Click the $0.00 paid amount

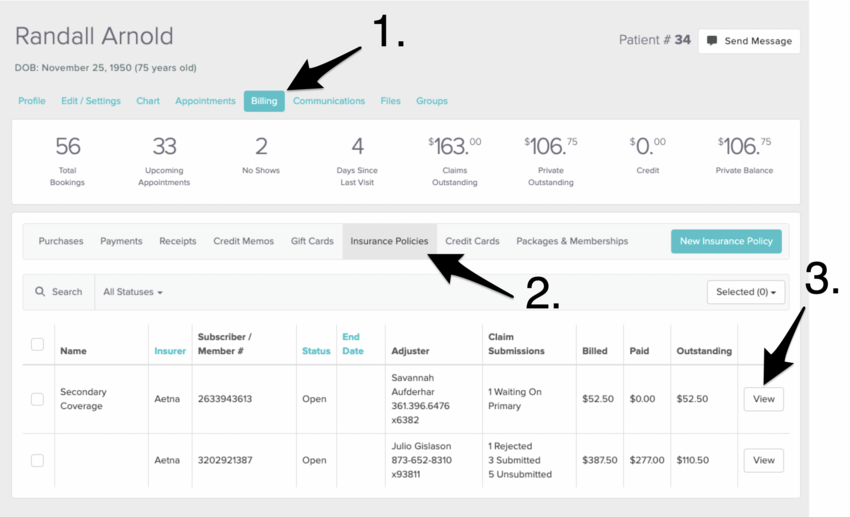[x=642, y=399]
